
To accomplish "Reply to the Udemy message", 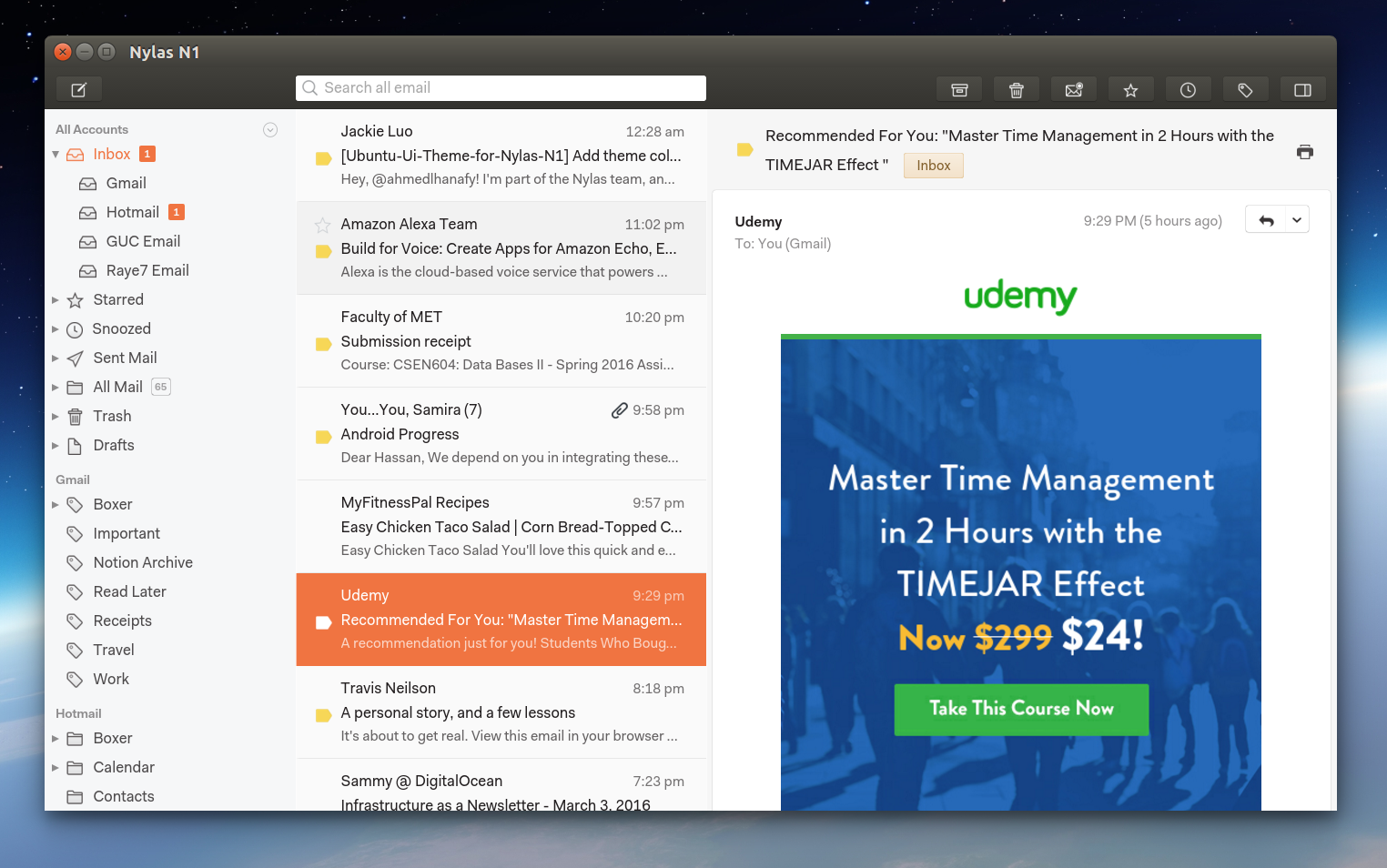I will (1266, 220).
